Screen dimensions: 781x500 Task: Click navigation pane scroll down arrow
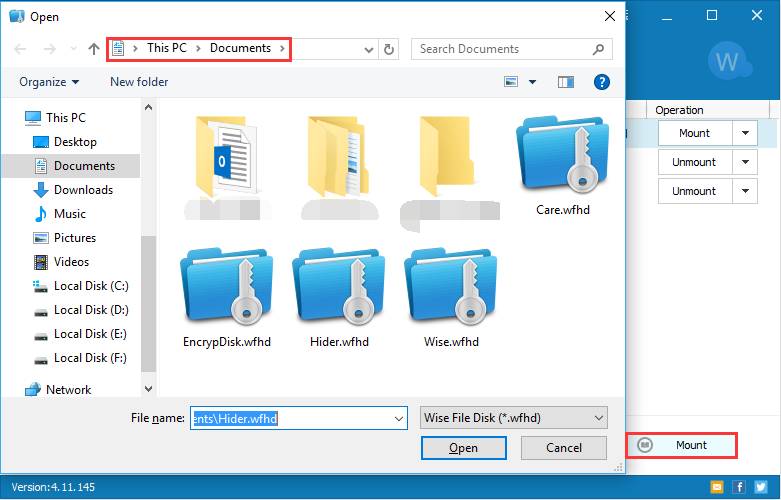click(x=148, y=388)
